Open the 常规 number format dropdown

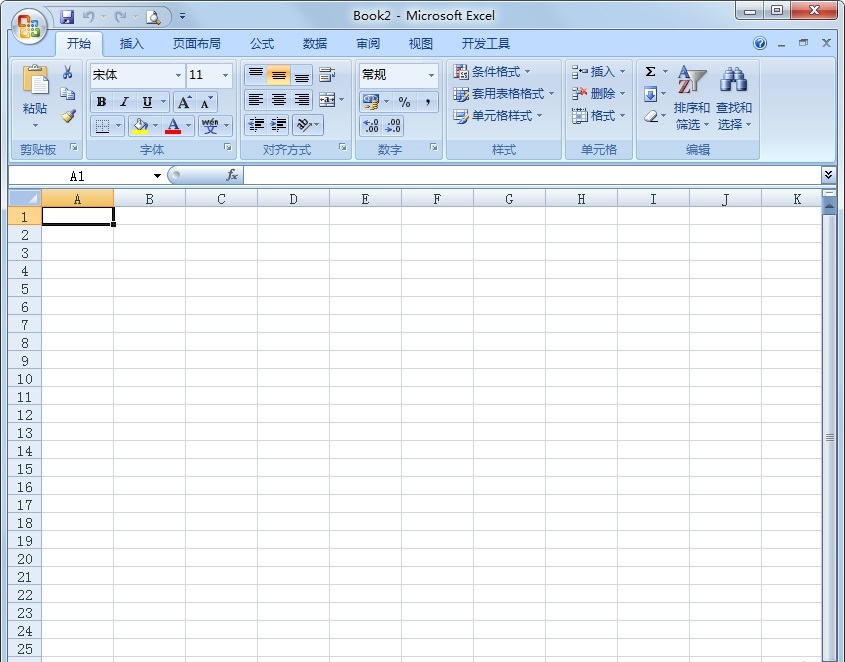[x=431, y=75]
